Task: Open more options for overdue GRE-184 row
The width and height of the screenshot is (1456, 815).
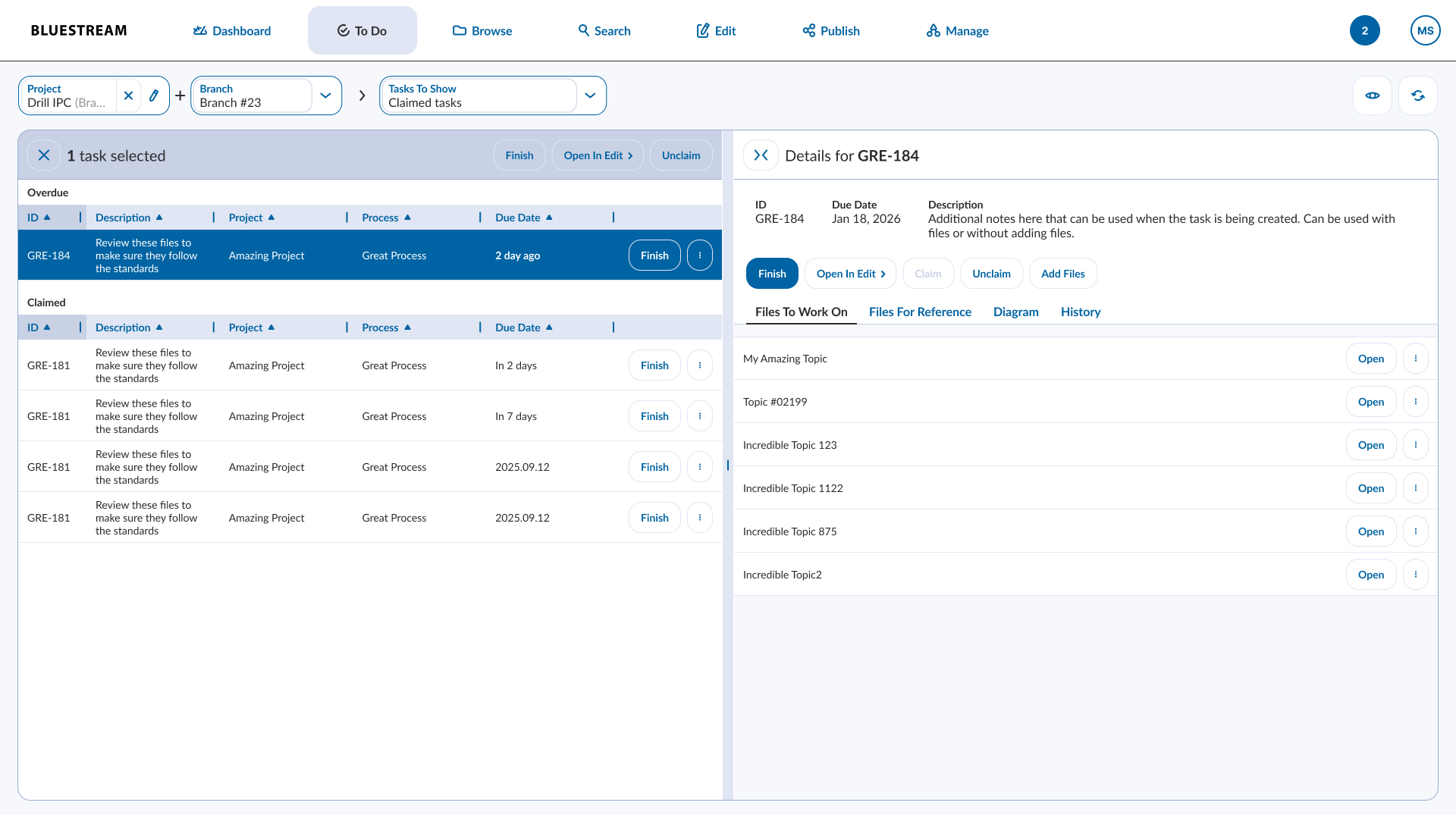Action: (x=700, y=255)
